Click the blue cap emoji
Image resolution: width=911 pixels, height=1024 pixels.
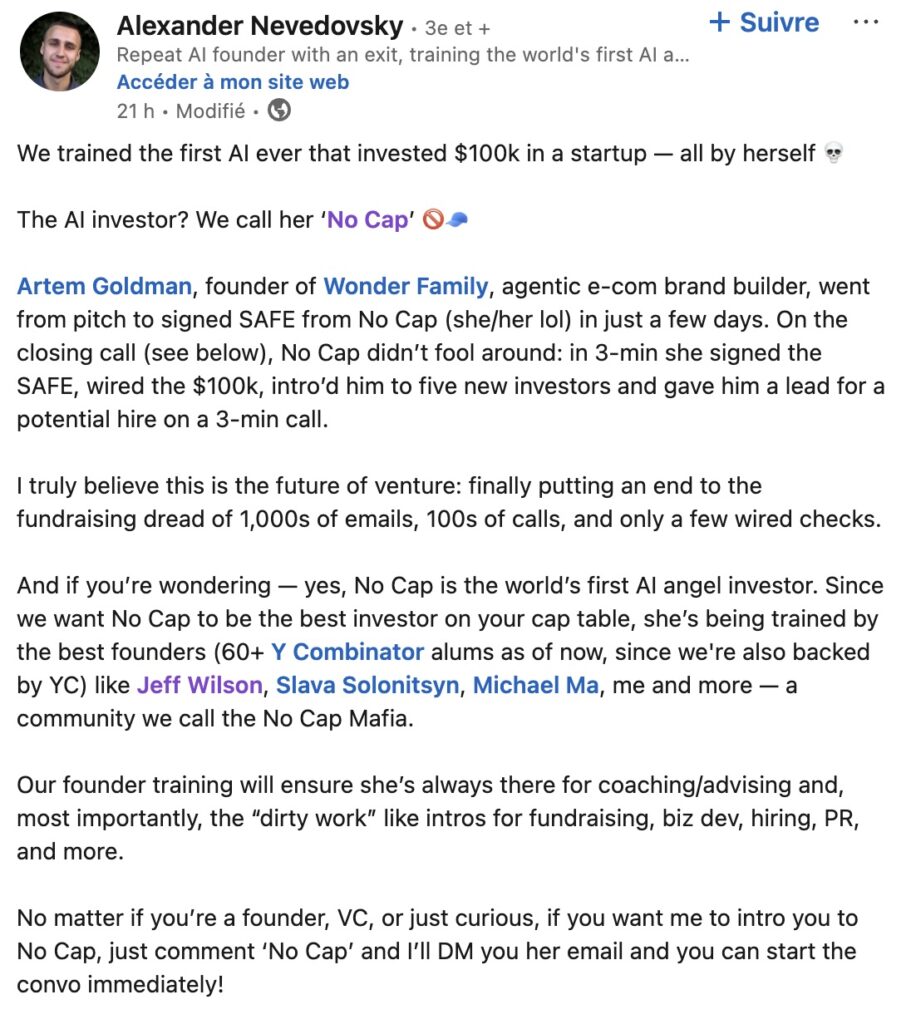[458, 220]
